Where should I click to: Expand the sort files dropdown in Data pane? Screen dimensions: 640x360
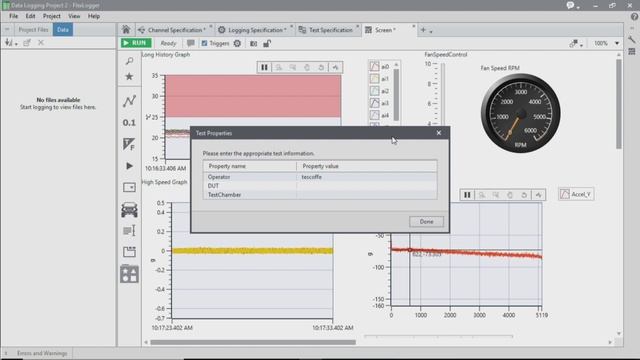point(11,42)
